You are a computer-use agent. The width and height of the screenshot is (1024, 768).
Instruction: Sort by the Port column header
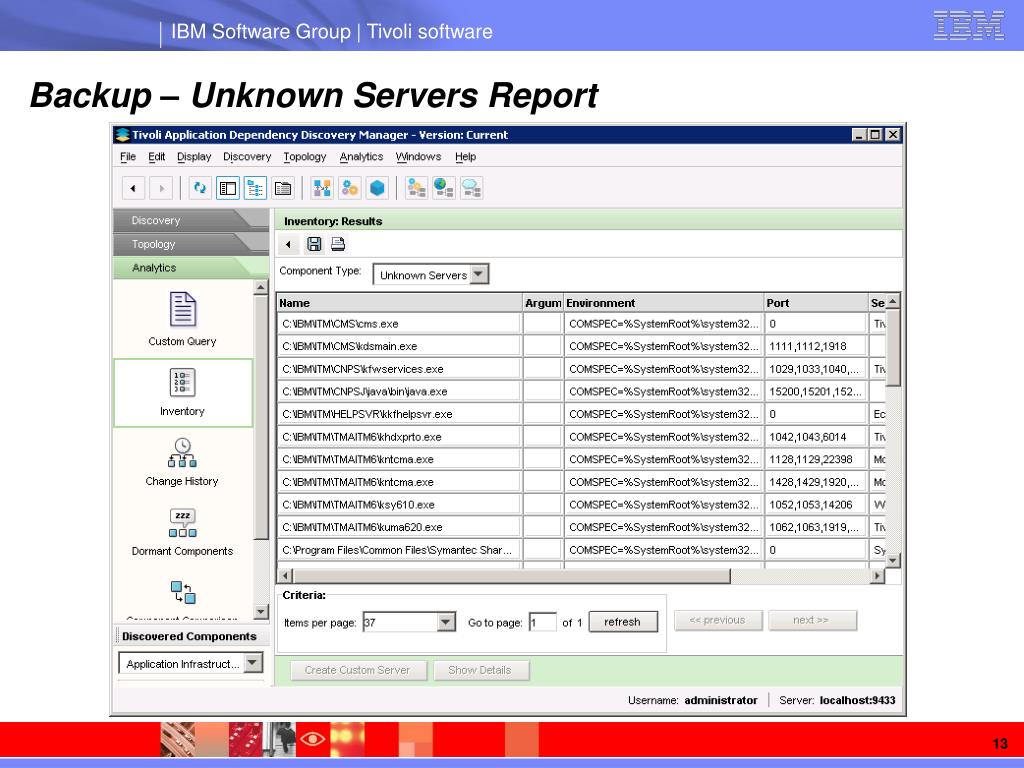tap(816, 303)
